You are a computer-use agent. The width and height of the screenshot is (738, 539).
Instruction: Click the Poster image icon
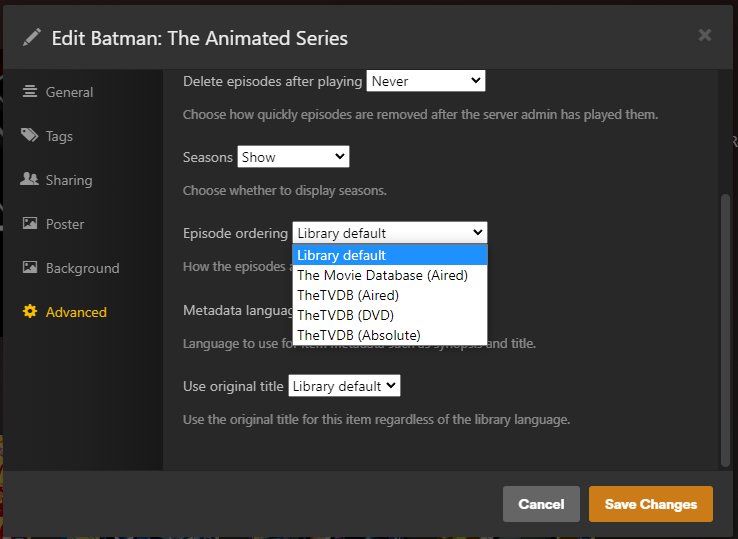30,224
